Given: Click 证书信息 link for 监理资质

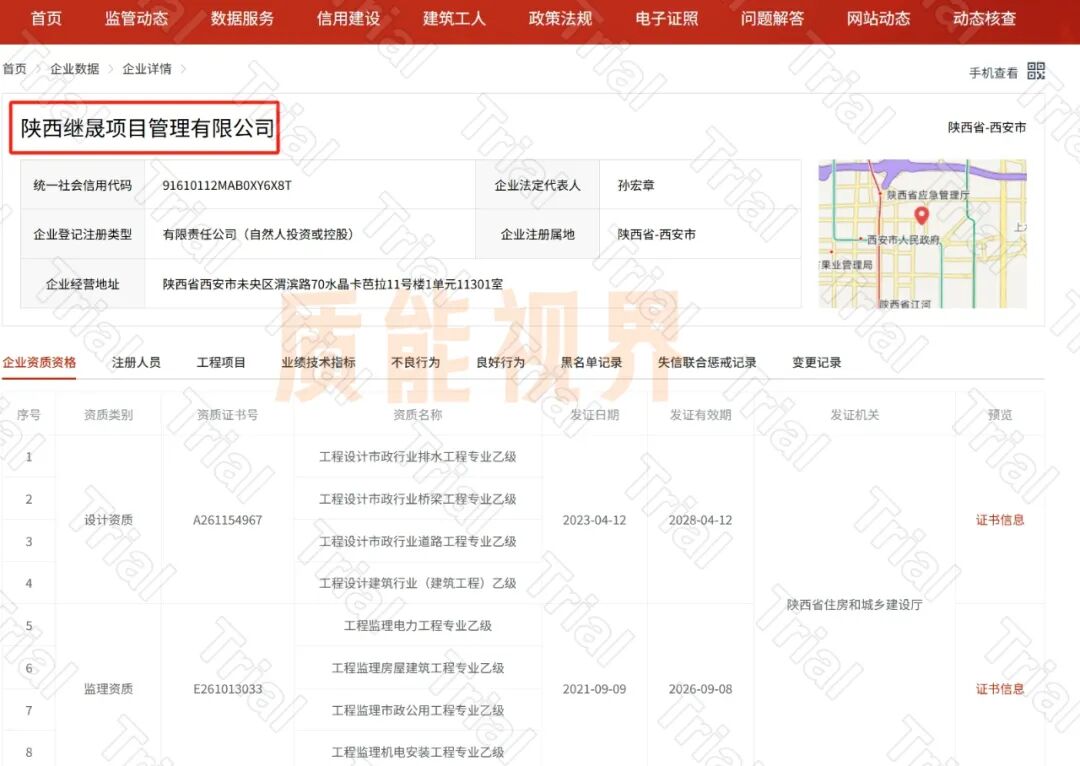Looking at the screenshot, I should (1000, 689).
